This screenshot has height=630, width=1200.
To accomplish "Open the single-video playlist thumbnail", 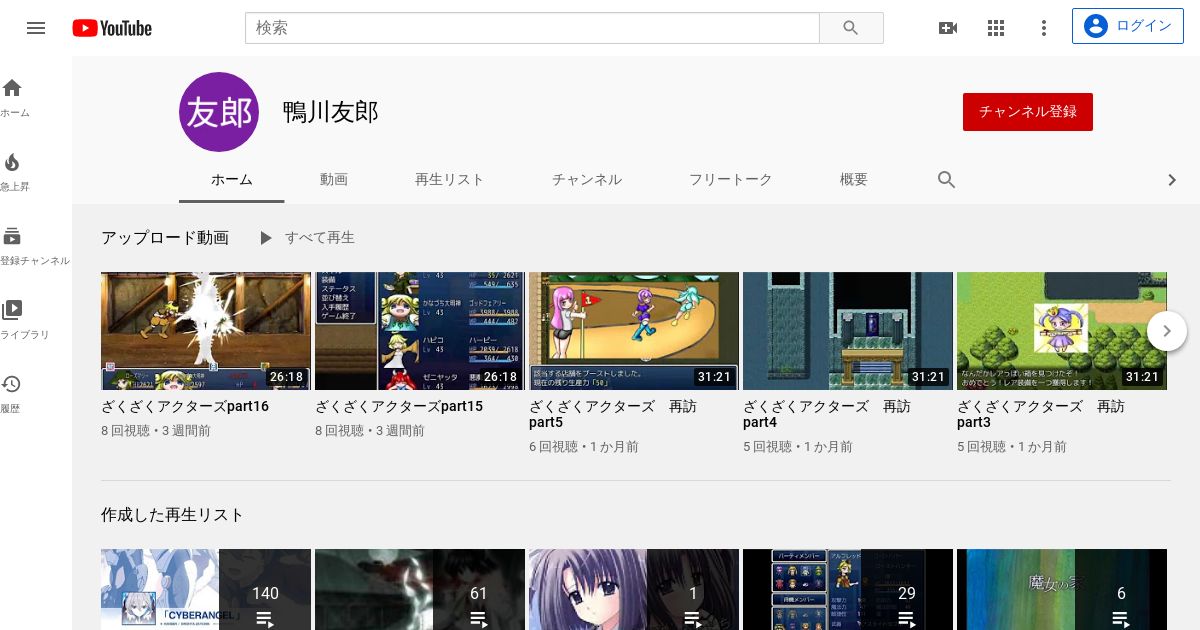I will coord(634,589).
